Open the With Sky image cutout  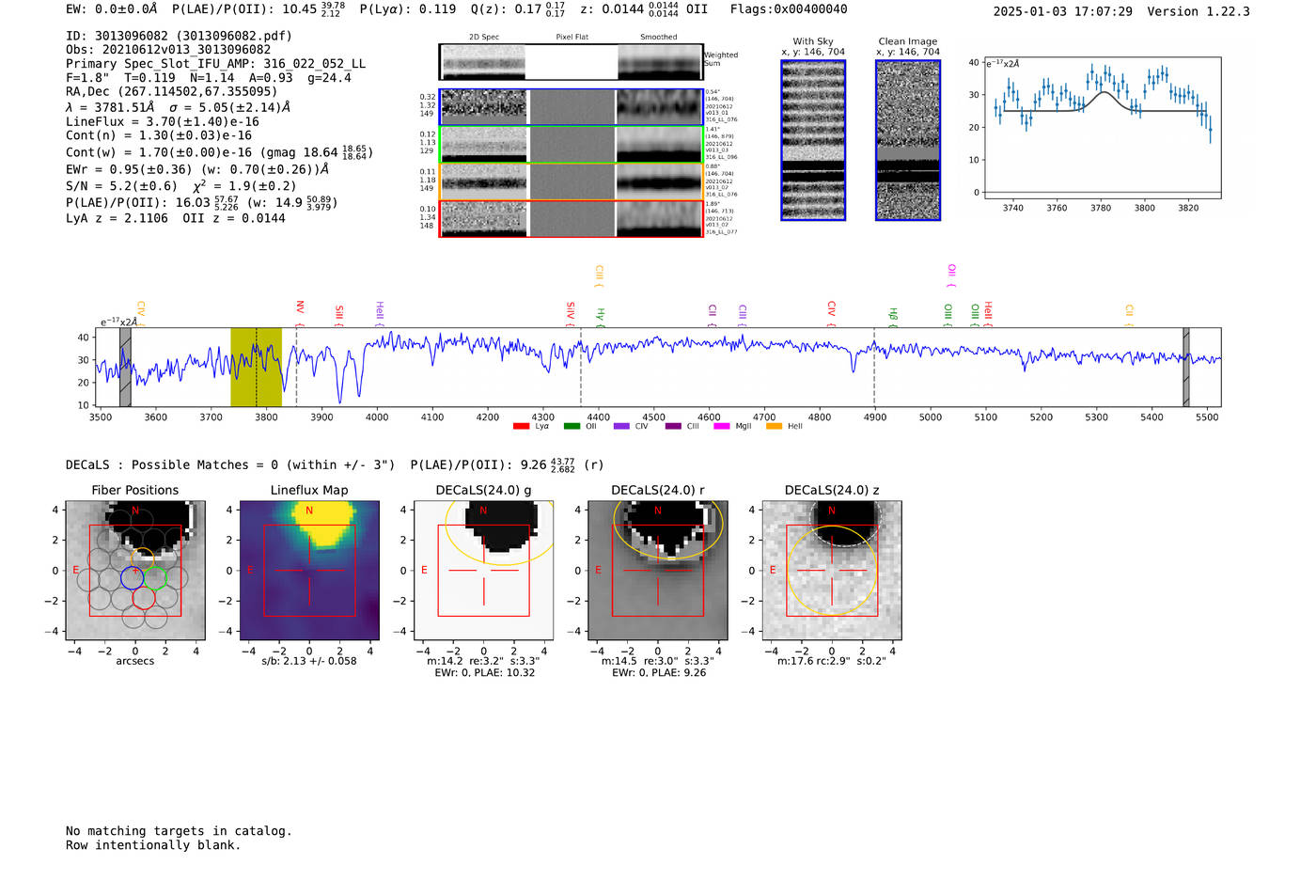click(x=813, y=140)
